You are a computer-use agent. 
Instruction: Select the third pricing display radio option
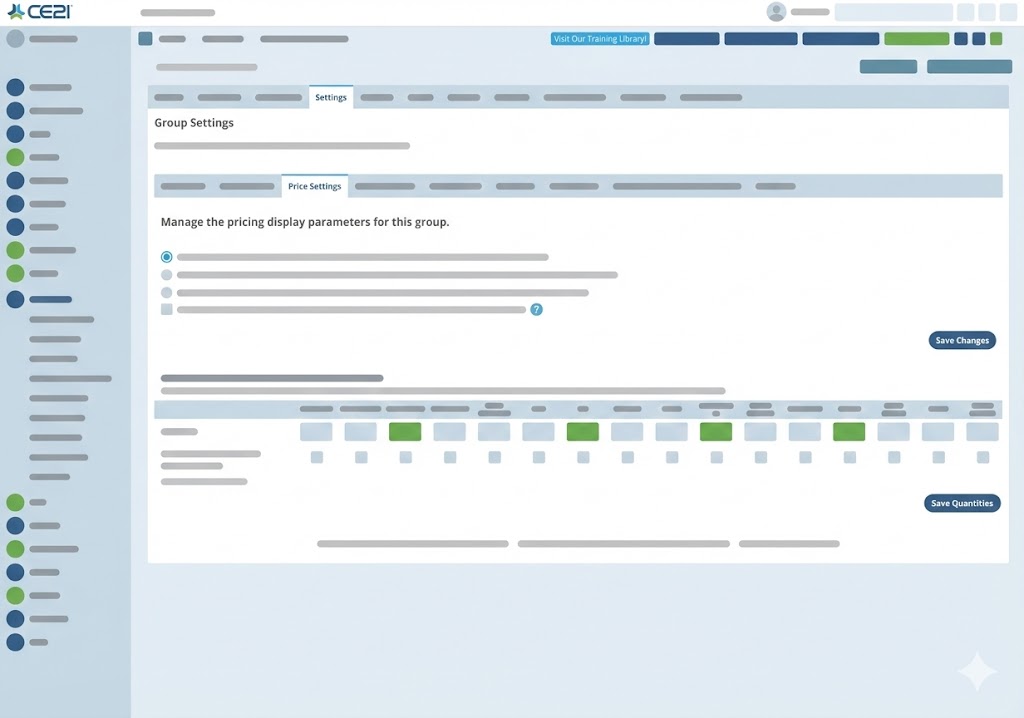166,292
